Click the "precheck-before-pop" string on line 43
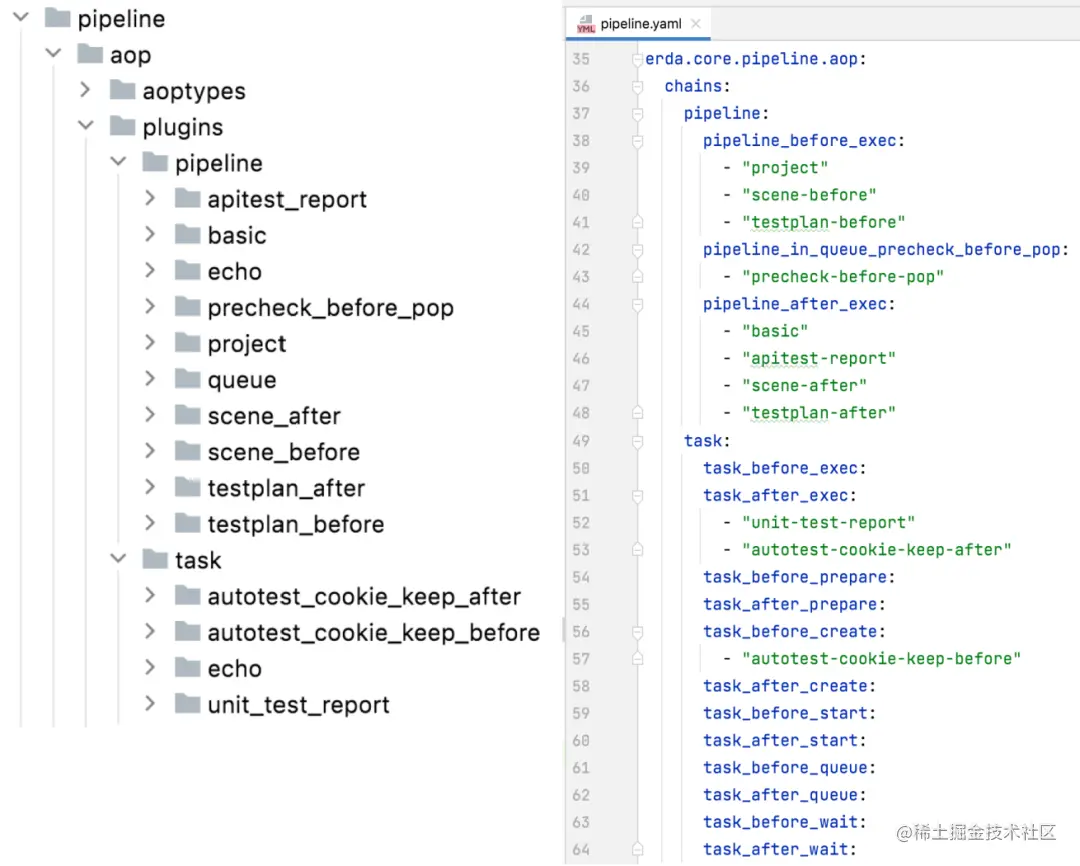Screen dimensions: 1080x866 tap(842, 277)
